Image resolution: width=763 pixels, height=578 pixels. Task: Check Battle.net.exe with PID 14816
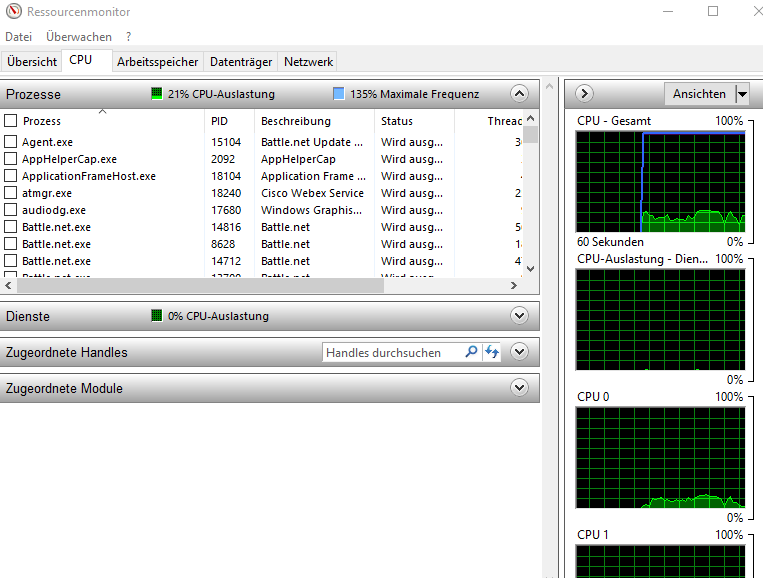pos(11,227)
